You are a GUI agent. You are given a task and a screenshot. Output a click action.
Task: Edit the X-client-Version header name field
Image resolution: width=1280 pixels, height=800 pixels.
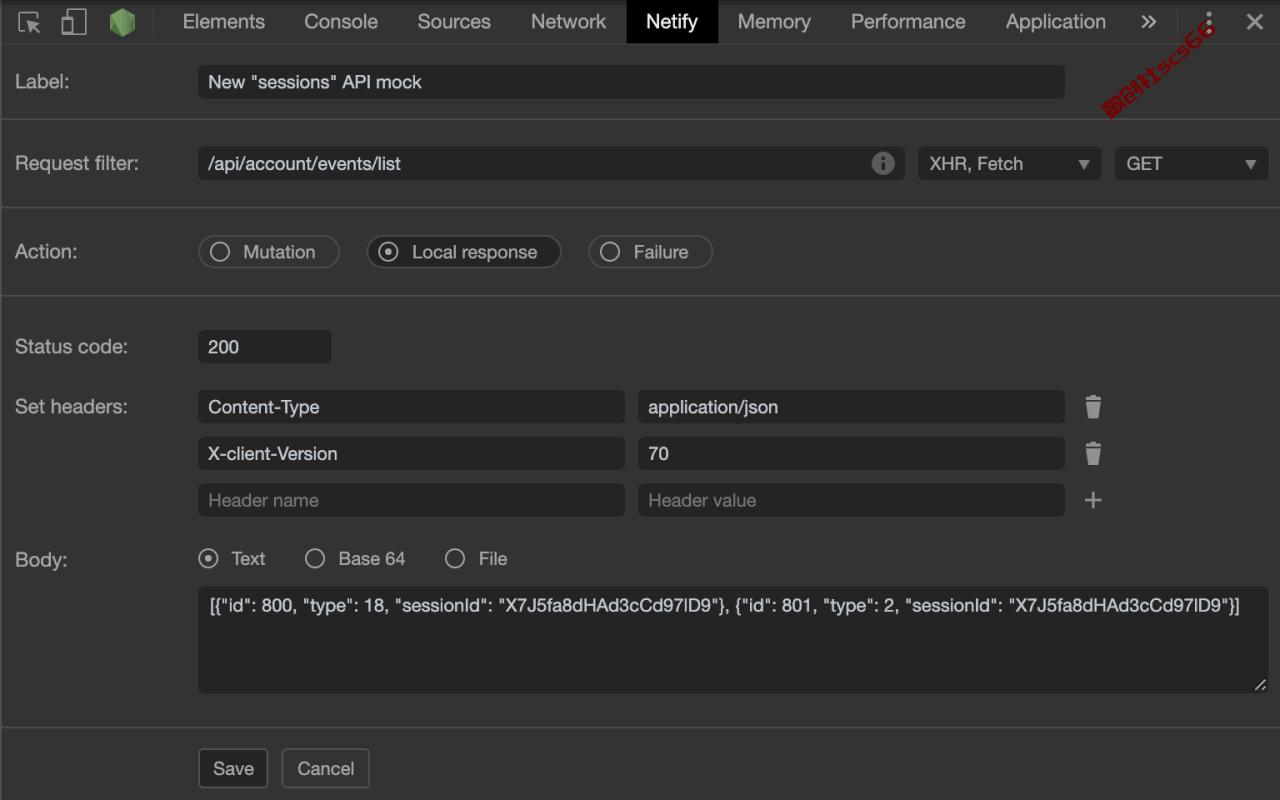coord(411,453)
